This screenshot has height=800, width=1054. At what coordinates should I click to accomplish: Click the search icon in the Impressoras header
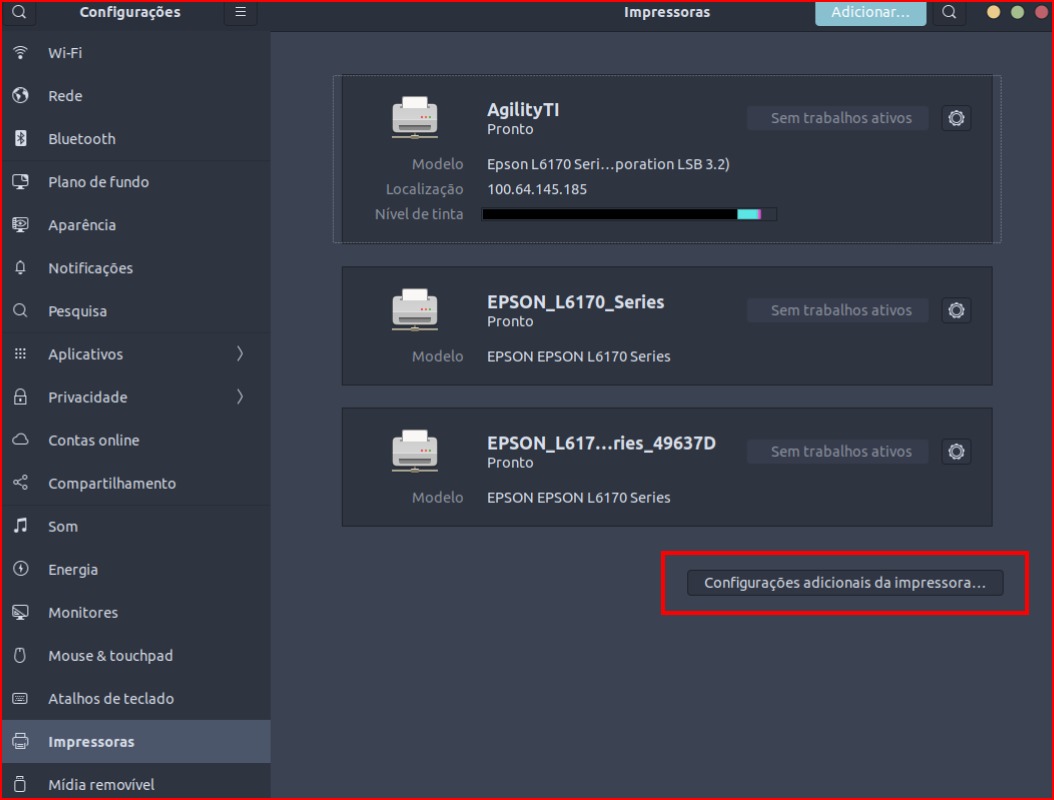949,13
